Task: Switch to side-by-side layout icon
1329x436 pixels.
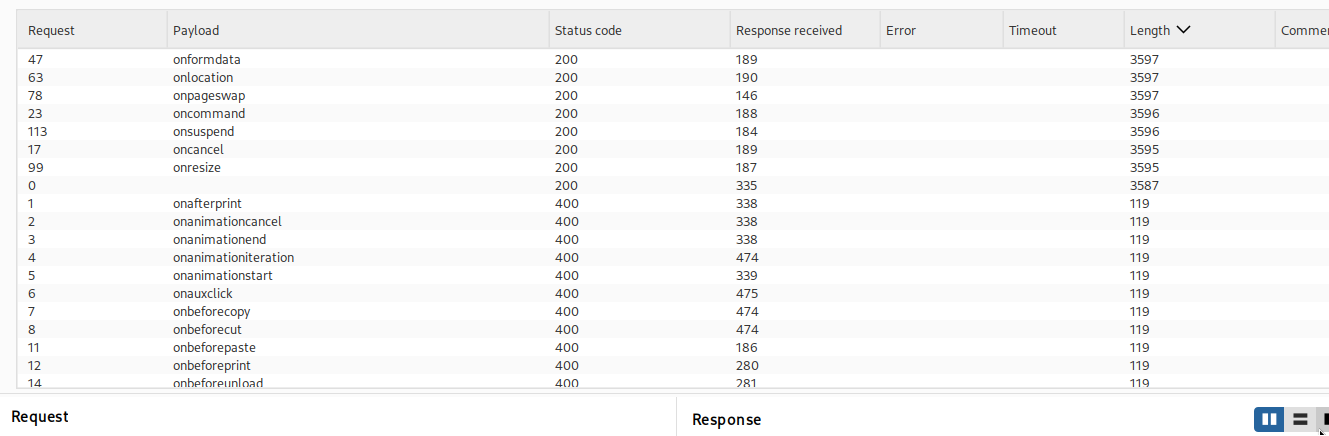Action: point(1269,419)
